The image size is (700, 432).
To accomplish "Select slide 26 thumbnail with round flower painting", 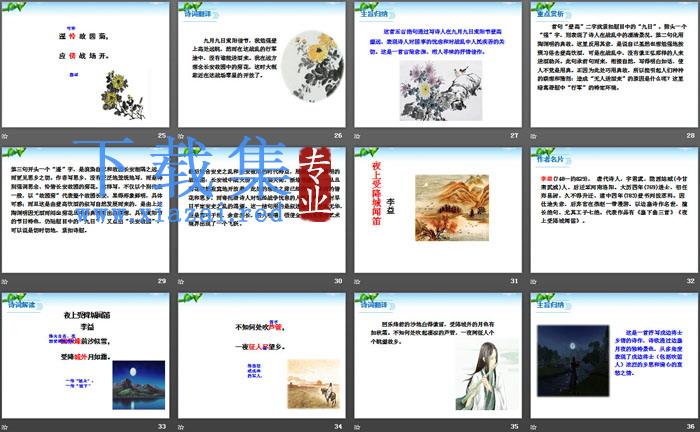I will coord(262,65).
